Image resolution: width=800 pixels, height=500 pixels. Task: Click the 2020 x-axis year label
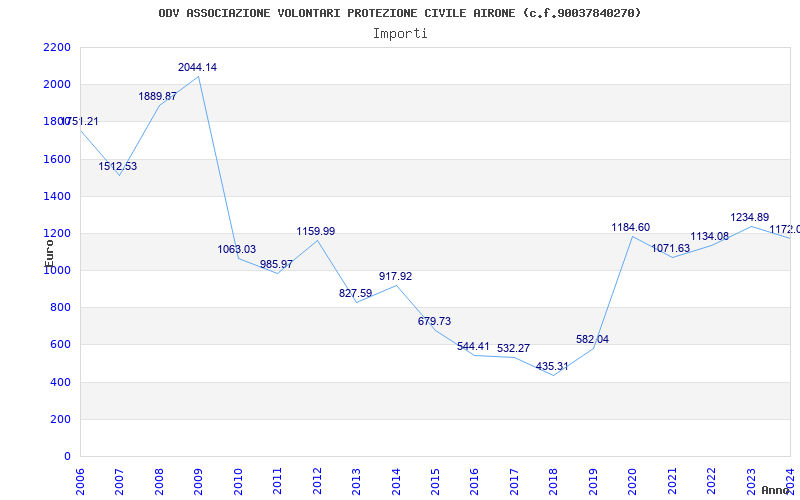[633, 482]
